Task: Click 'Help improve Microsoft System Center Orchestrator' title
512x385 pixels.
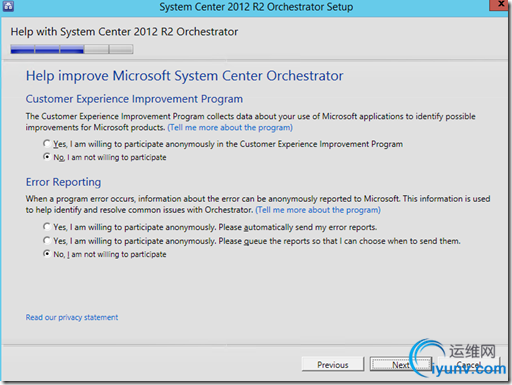Action: coord(185,76)
